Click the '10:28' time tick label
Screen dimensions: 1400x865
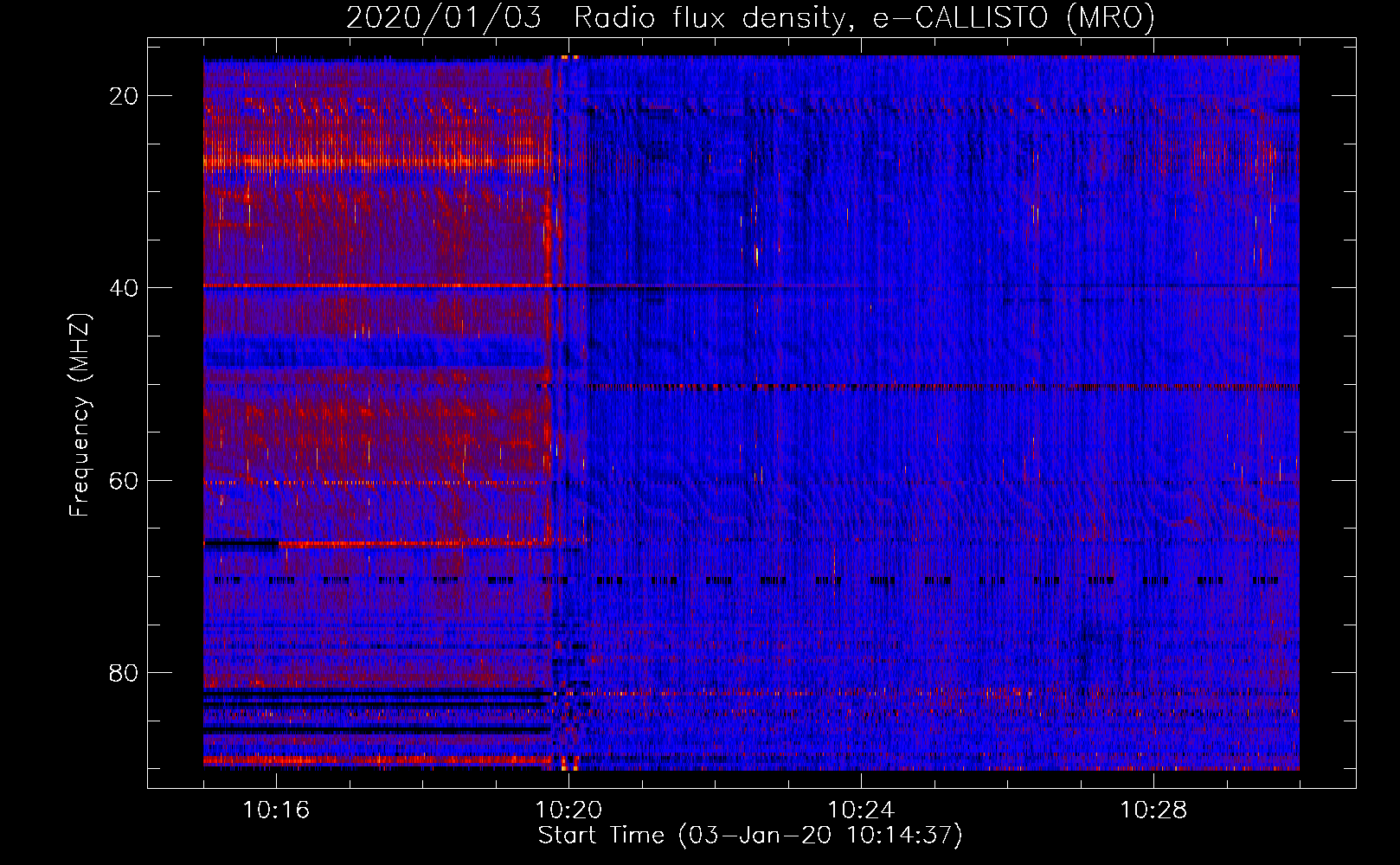[1153, 811]
